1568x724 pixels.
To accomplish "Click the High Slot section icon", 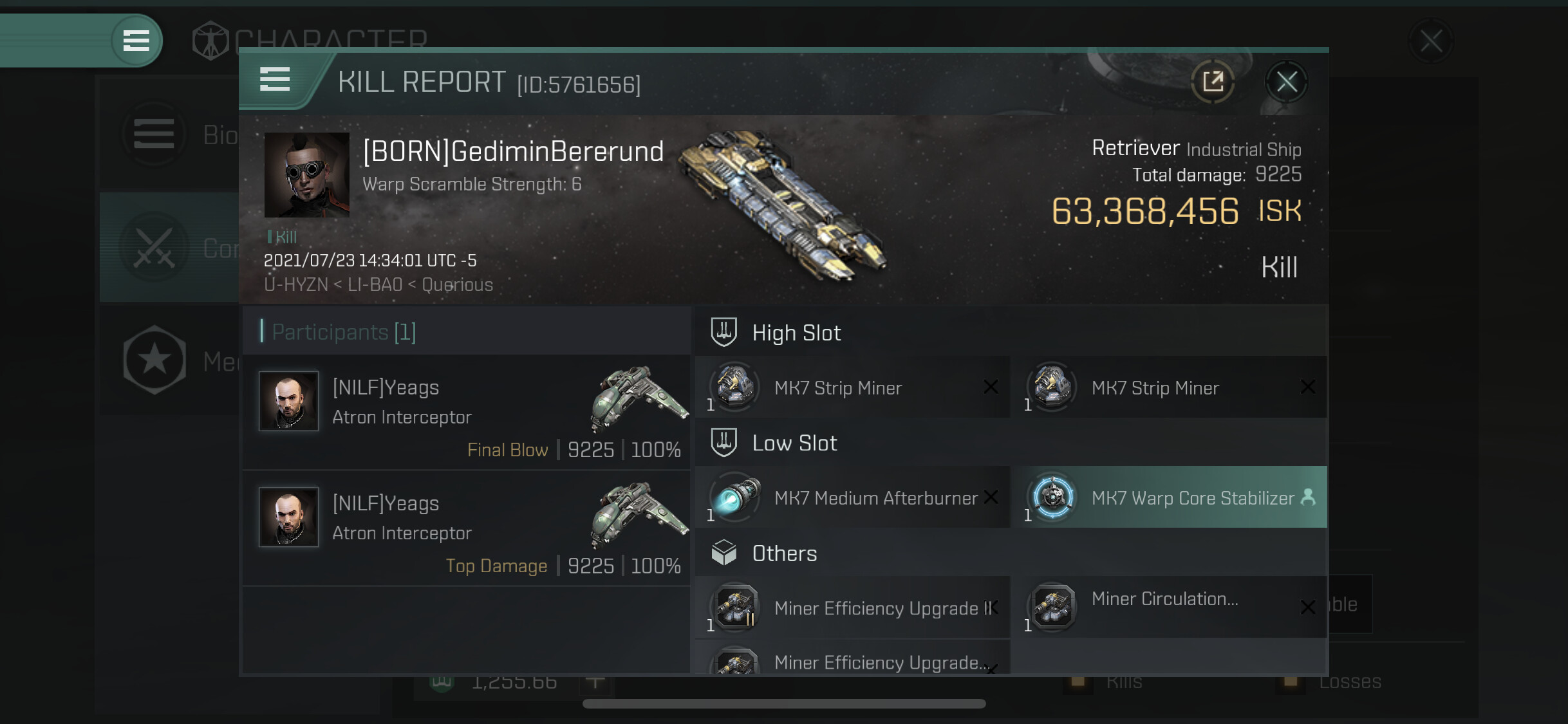I will pyautogui.click(x=723, y=332).
